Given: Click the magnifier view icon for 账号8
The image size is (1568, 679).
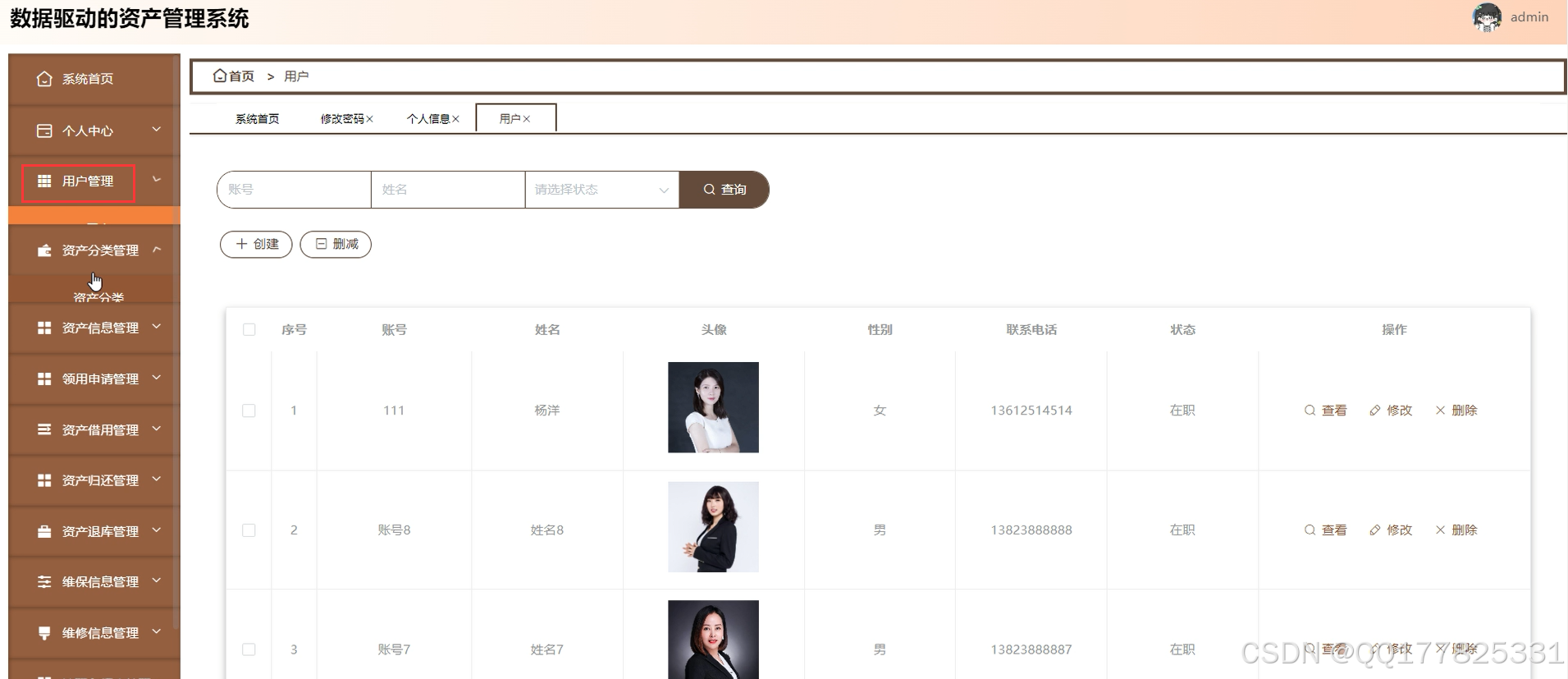Looking at the screenshot, I should [x=1310, y=530].
